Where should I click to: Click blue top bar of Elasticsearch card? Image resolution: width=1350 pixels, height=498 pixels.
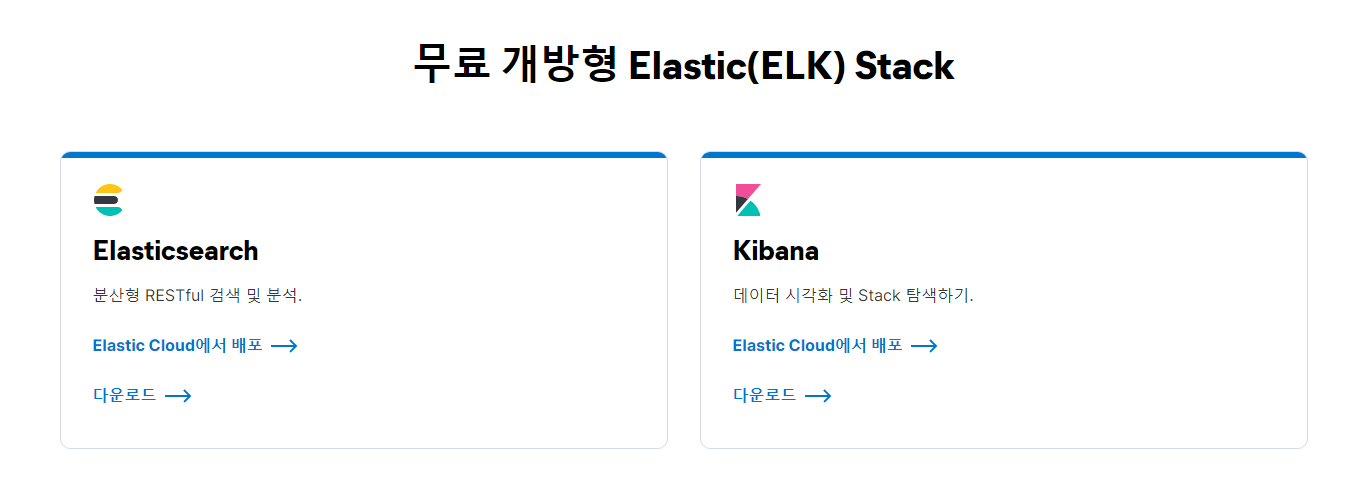click(x=364, y=155)
